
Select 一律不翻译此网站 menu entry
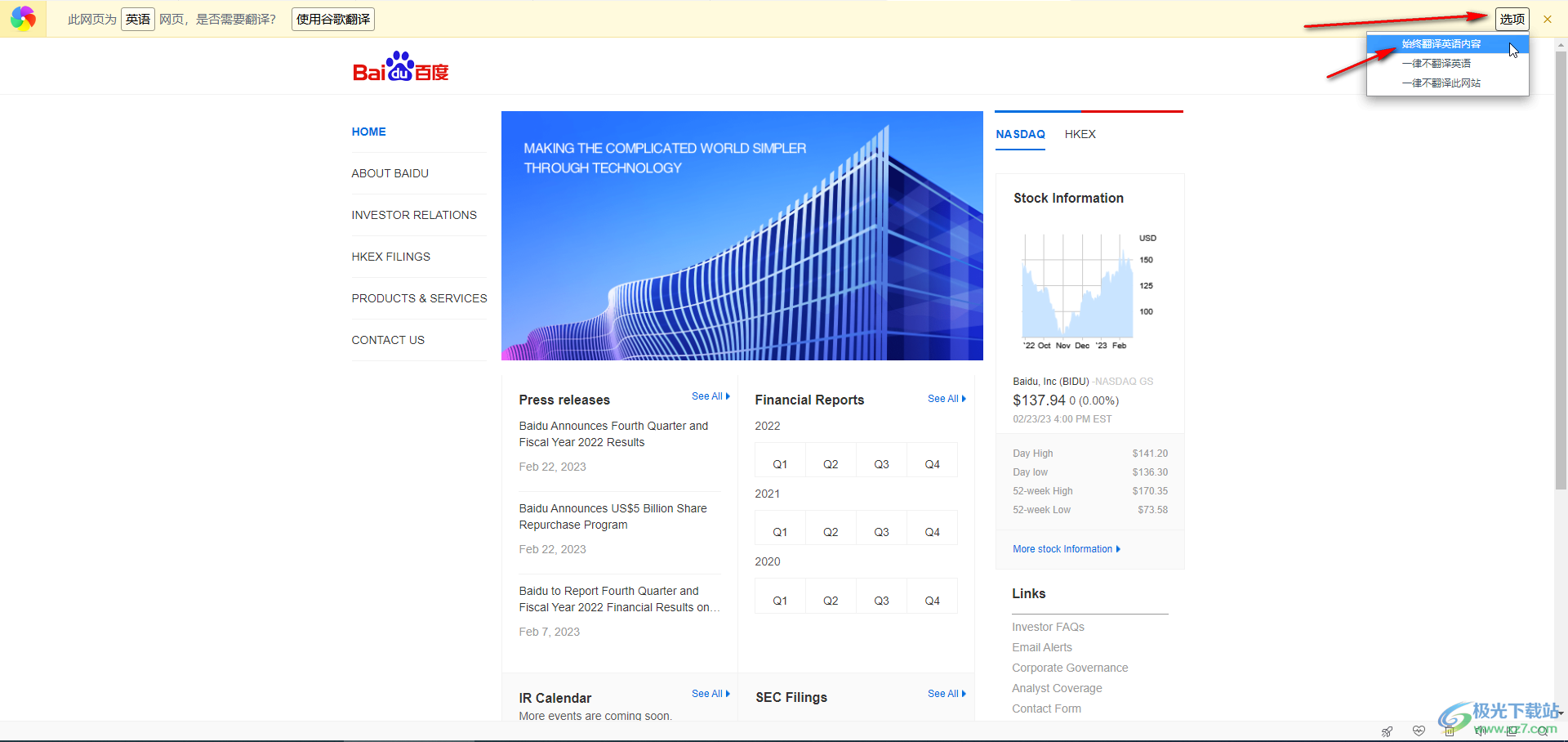(x=1447, y=83)
